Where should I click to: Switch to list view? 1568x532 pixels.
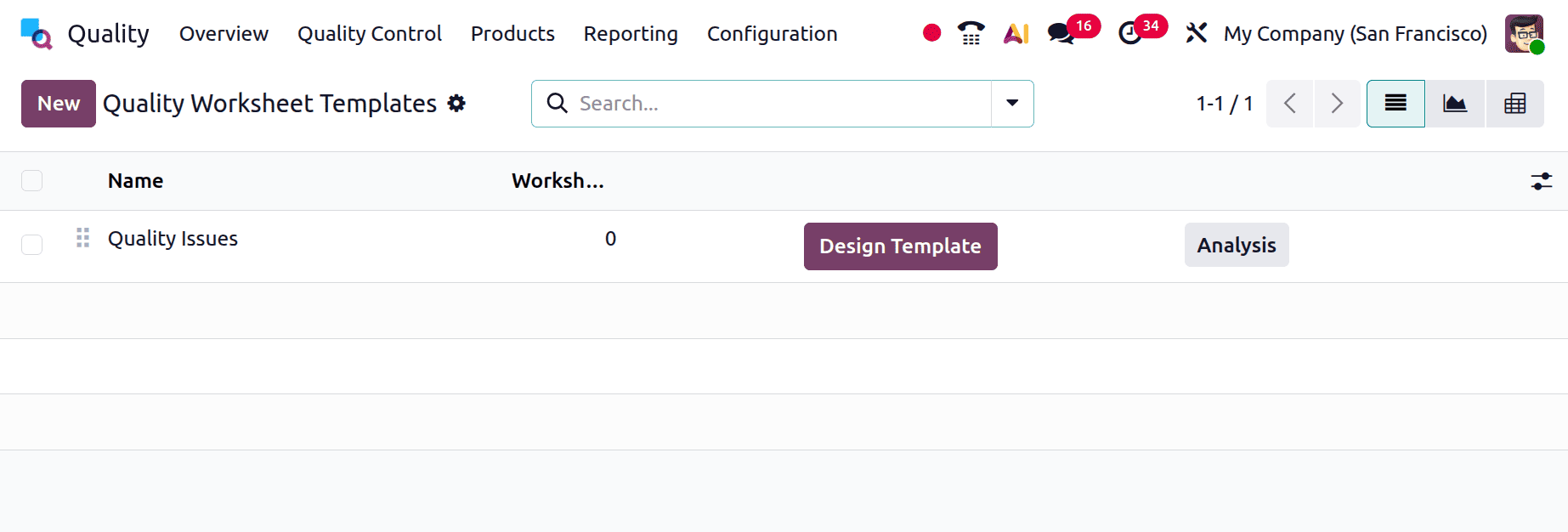[1395, 104]
